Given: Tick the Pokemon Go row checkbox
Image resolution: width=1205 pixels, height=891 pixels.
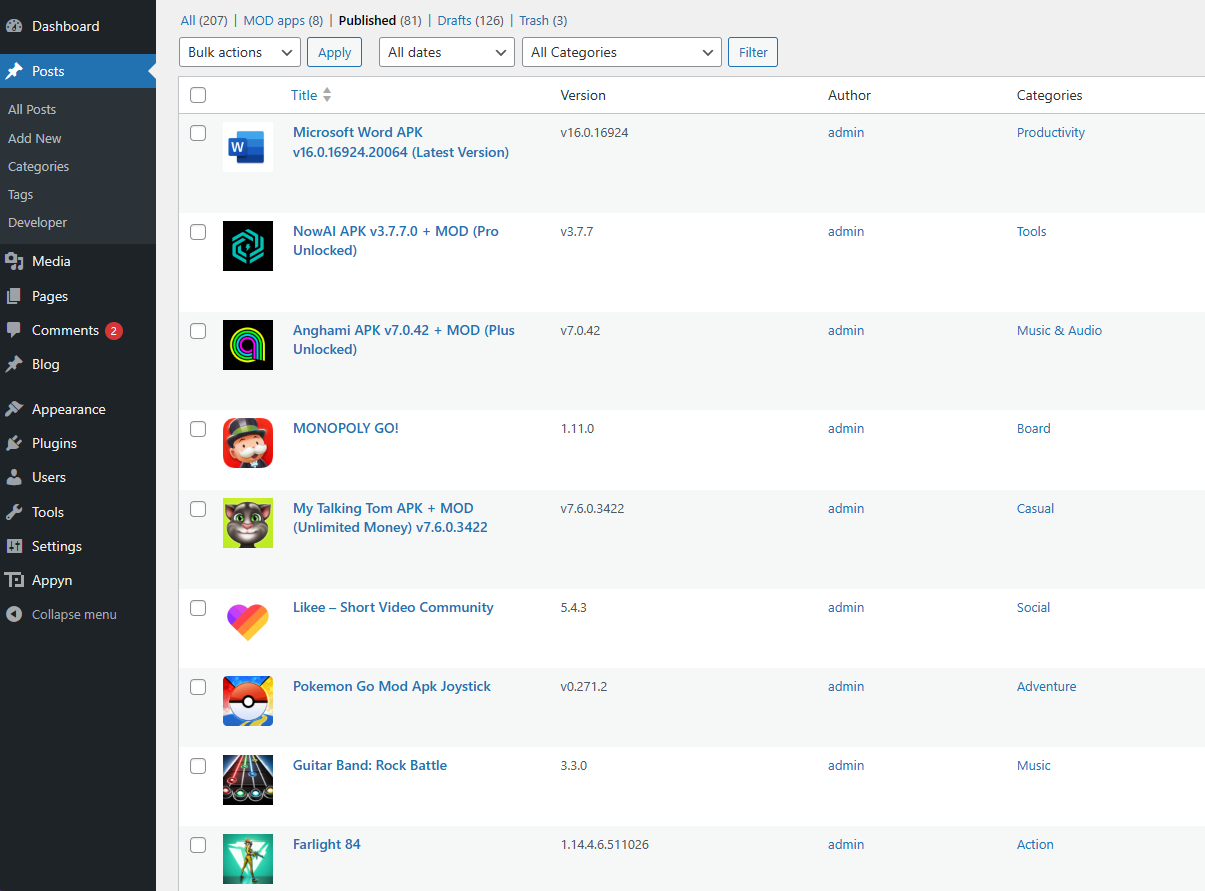Looking at the screenshot, I should click(198, 687).
